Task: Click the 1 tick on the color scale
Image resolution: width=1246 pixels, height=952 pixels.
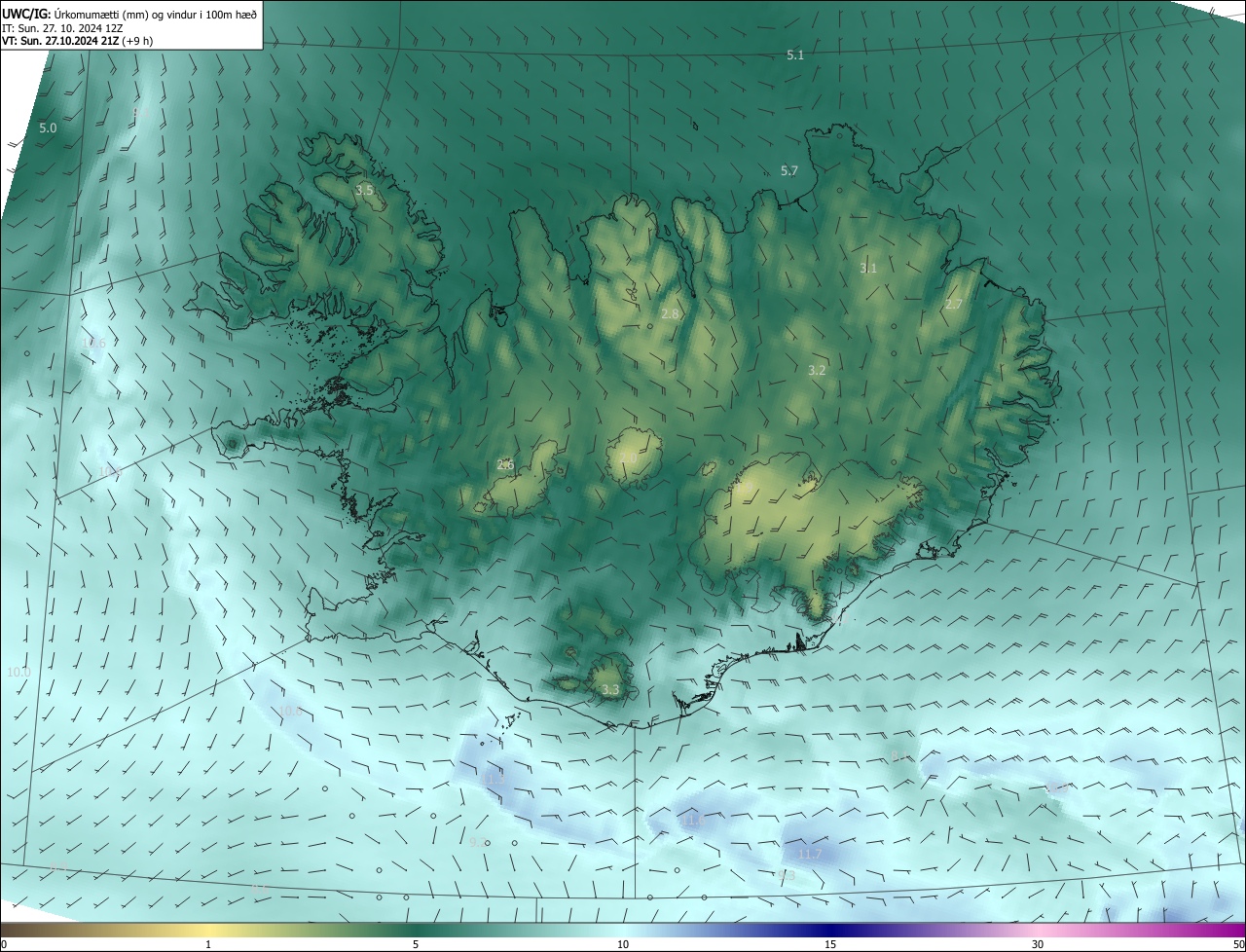Action: tap(208, 944)
